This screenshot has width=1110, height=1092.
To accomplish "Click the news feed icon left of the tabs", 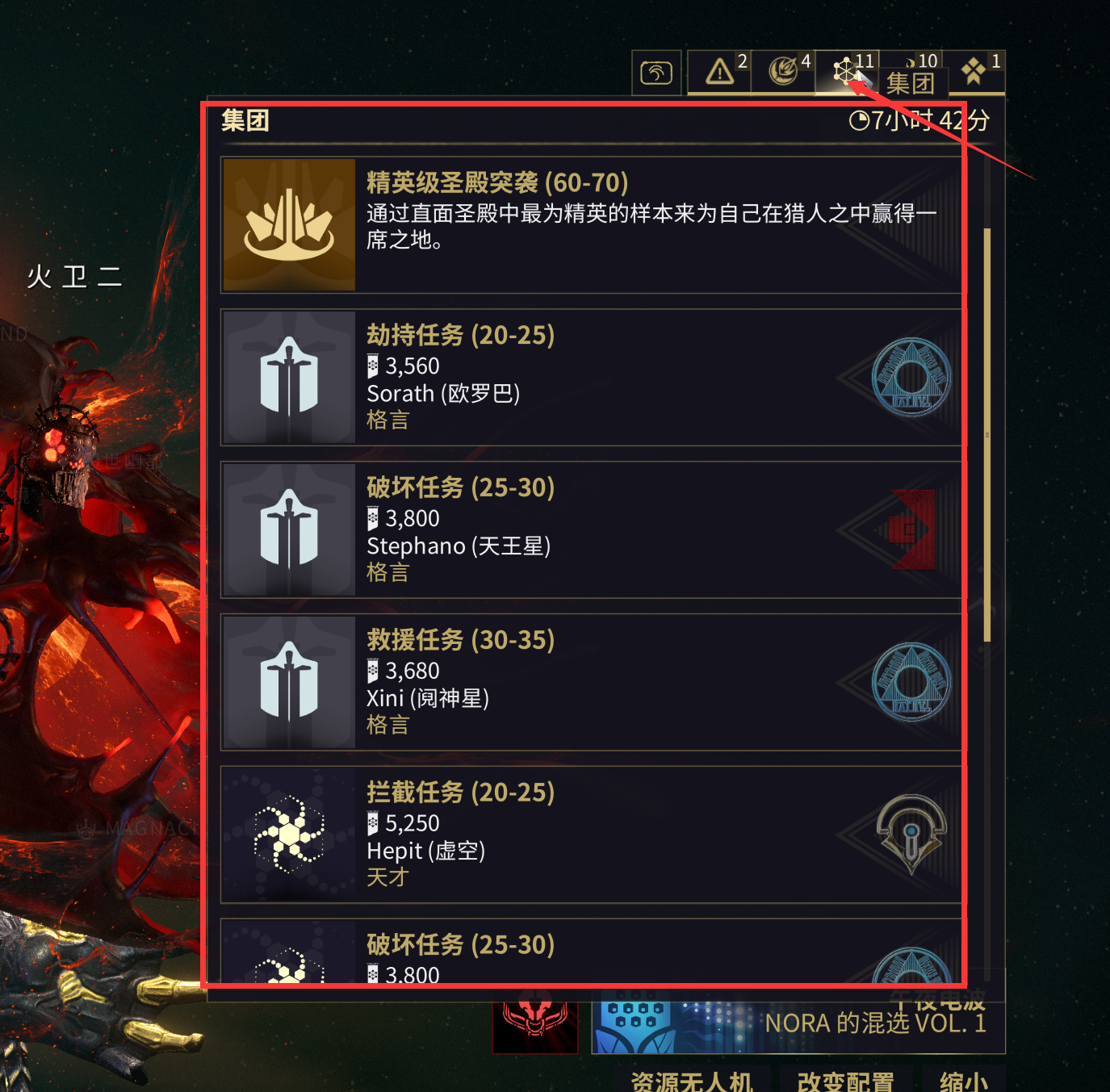I will click(x=656, y=73).
